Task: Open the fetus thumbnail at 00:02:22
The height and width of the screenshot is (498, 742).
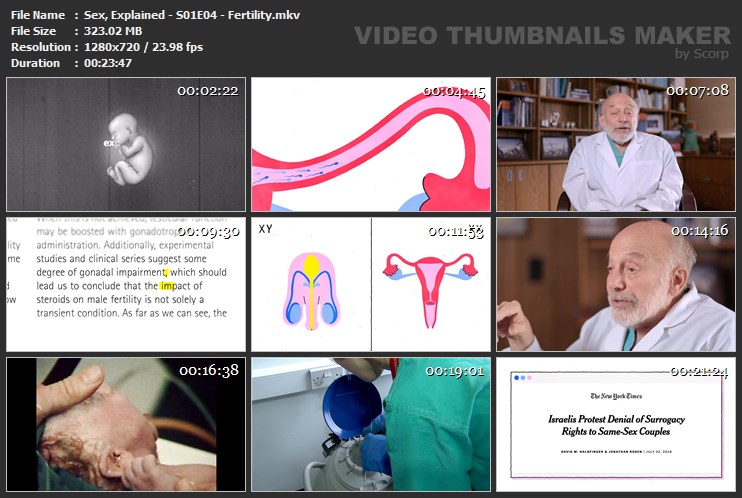Action: pyautogui.click(x=126, y=144)
